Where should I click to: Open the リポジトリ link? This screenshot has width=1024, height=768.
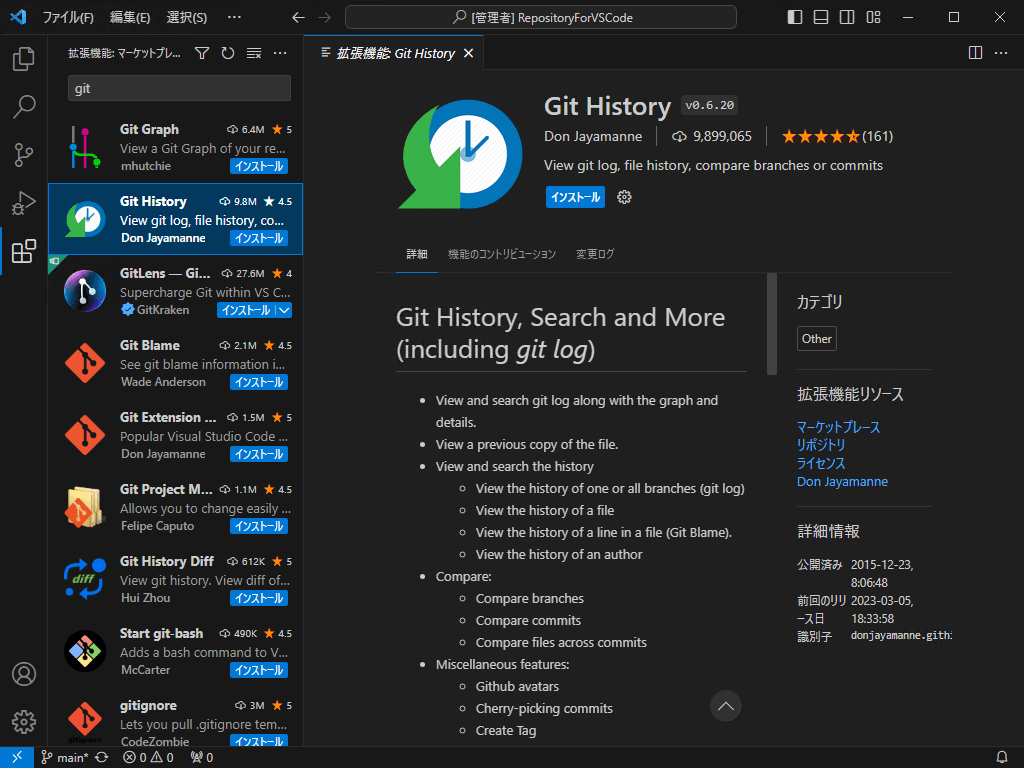[x=821, y=445]
